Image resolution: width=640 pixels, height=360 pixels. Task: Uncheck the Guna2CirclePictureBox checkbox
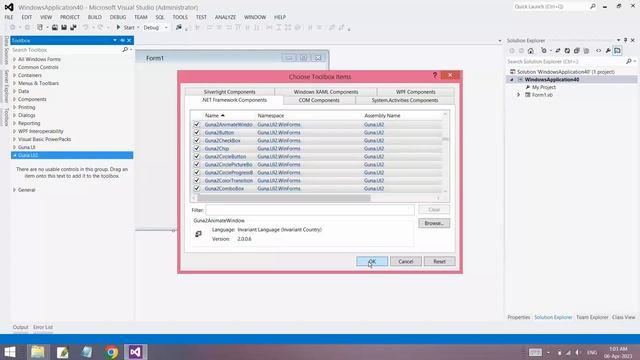point(197,164)
